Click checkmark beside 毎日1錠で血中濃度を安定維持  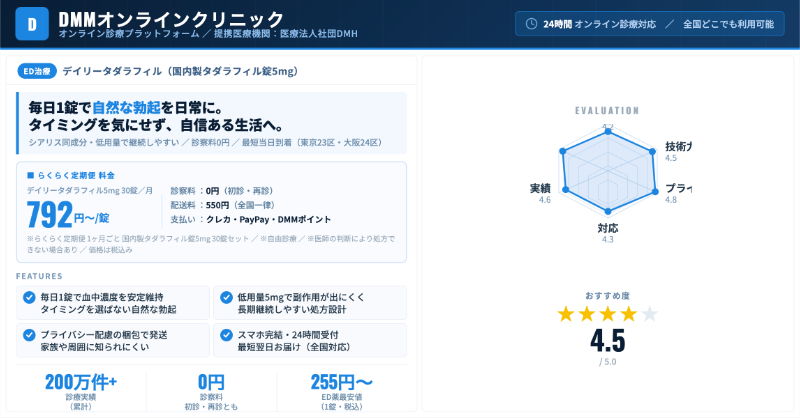[28, 297]
